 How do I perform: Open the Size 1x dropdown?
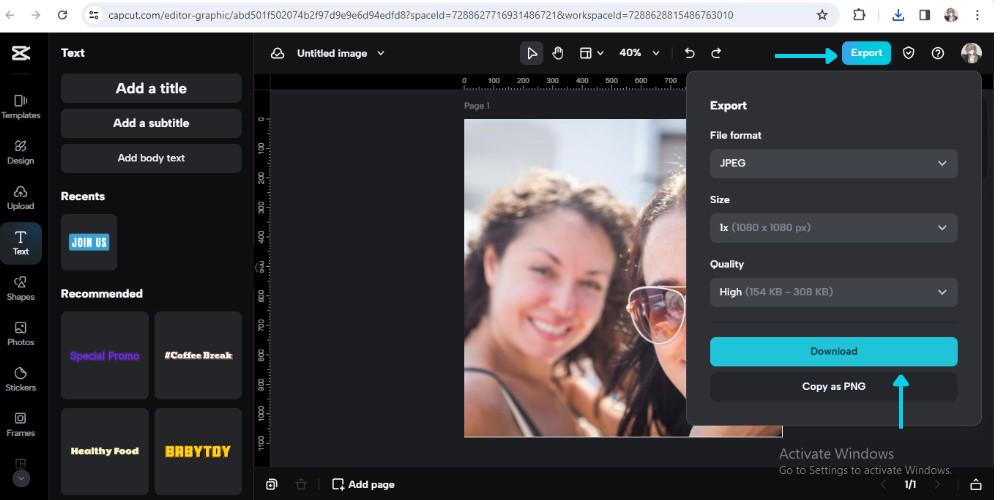pos(834,228)
